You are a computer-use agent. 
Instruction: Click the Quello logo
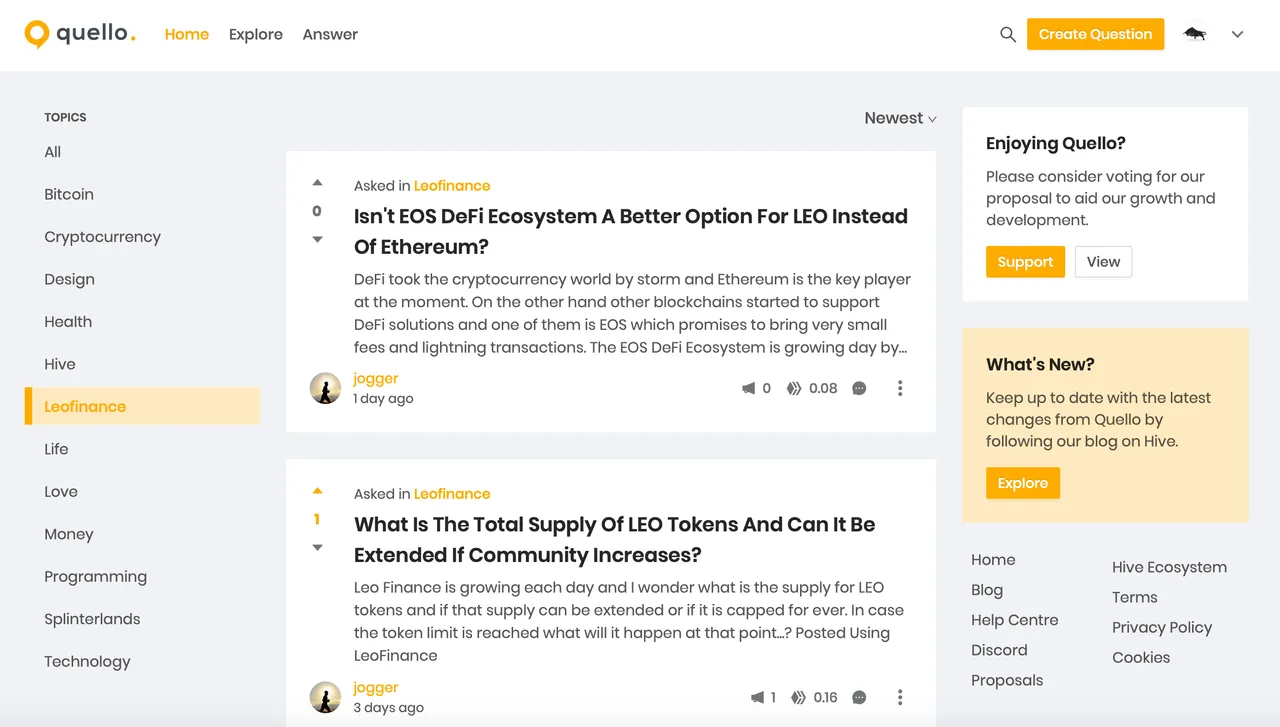pos(80,34)
